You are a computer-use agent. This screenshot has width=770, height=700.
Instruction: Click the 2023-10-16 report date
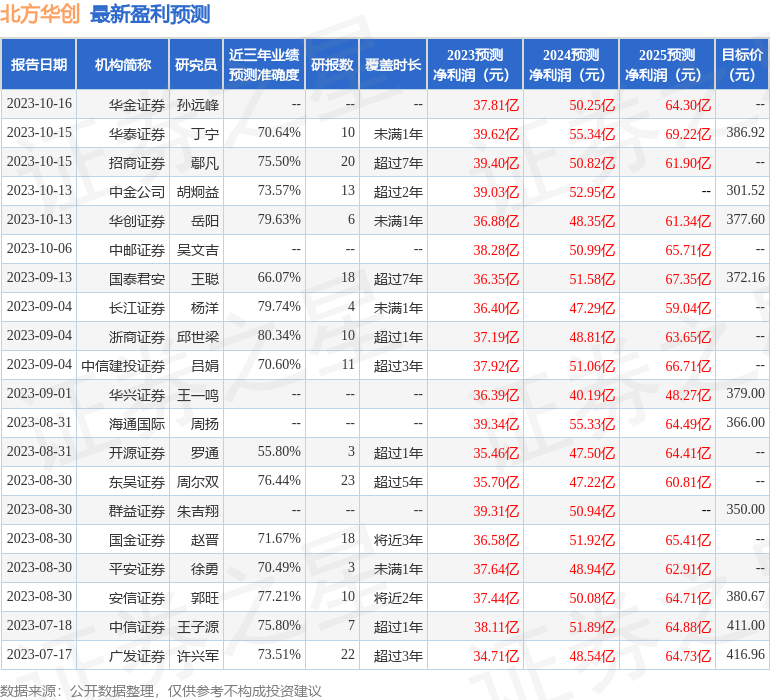tap(39, 103)
